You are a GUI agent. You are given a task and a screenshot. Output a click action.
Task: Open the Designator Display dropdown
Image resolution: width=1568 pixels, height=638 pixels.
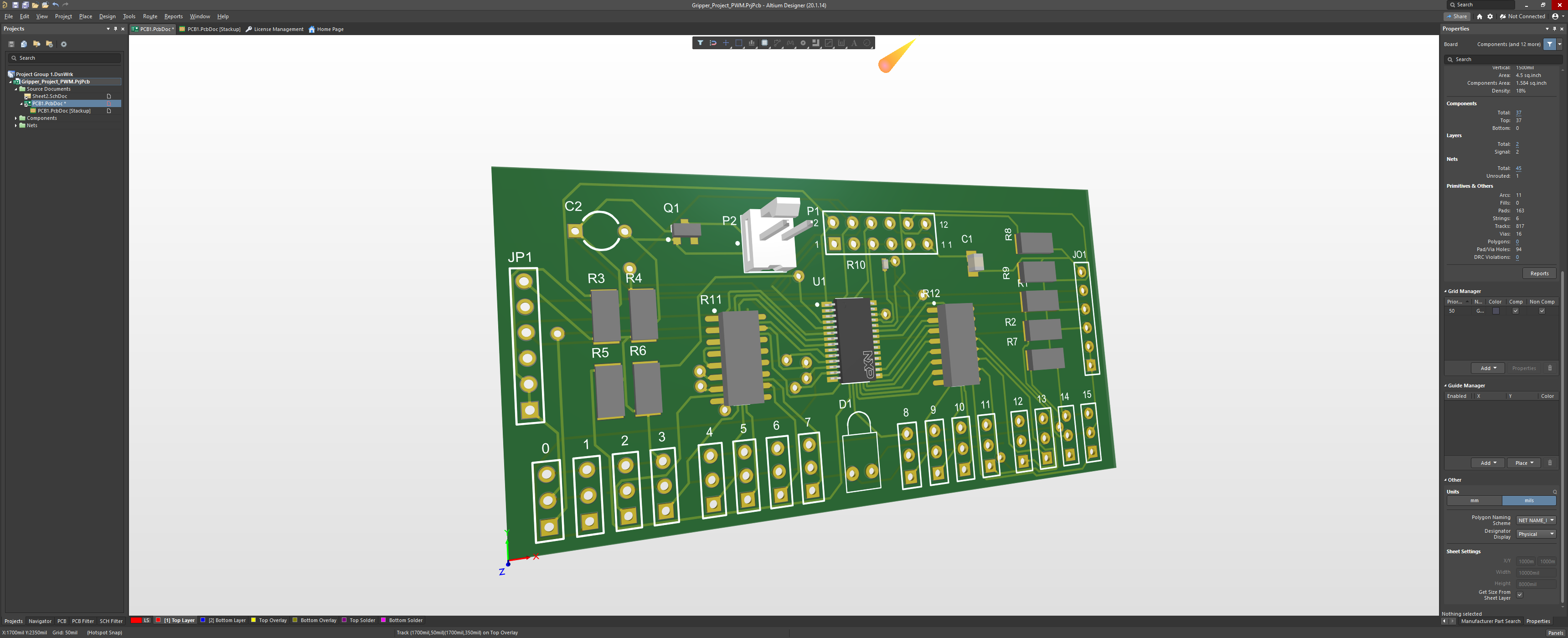coord(1537,534)
